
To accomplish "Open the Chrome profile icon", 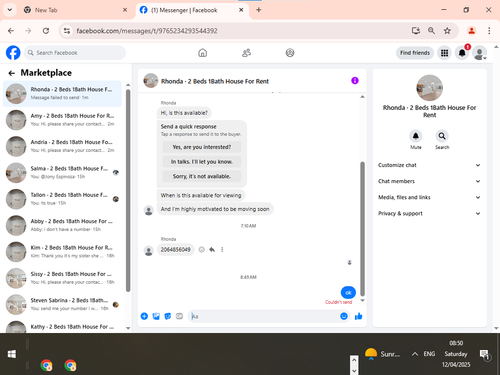I will (x=471, y=31).
